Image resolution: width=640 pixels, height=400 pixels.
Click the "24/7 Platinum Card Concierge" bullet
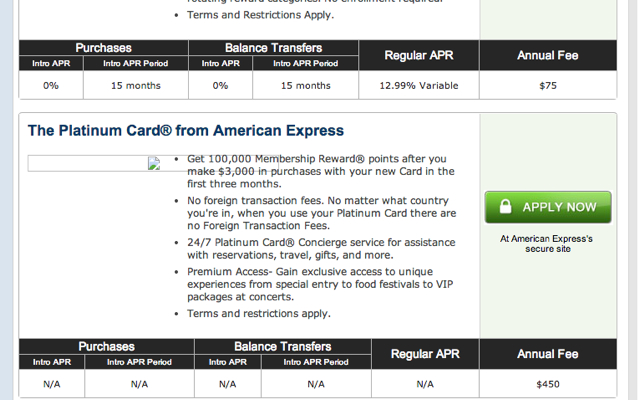click(321, 249)
